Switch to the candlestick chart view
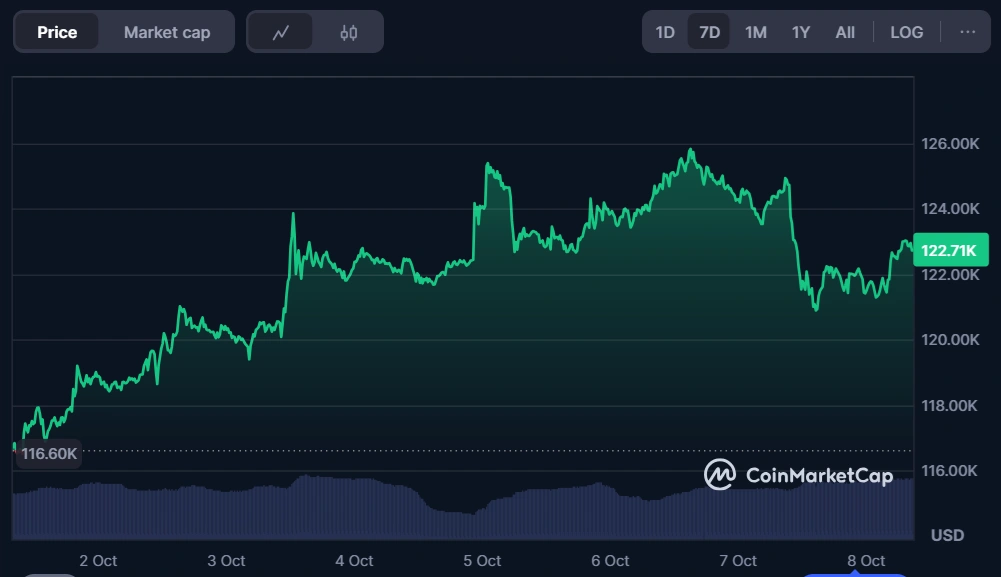 [x=348, y=32]
